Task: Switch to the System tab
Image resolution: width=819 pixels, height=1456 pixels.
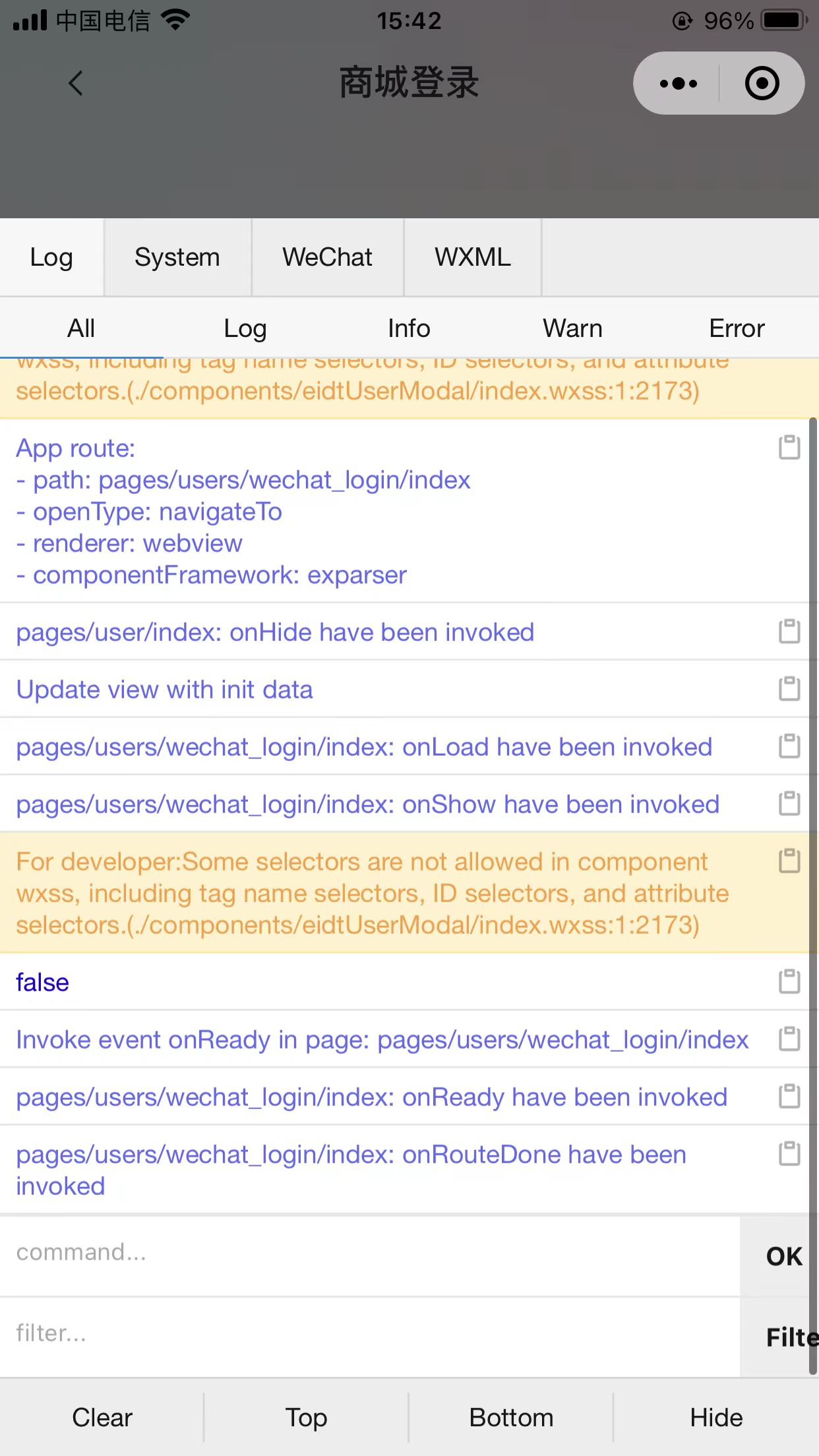Action: click(x=177, y=257)
